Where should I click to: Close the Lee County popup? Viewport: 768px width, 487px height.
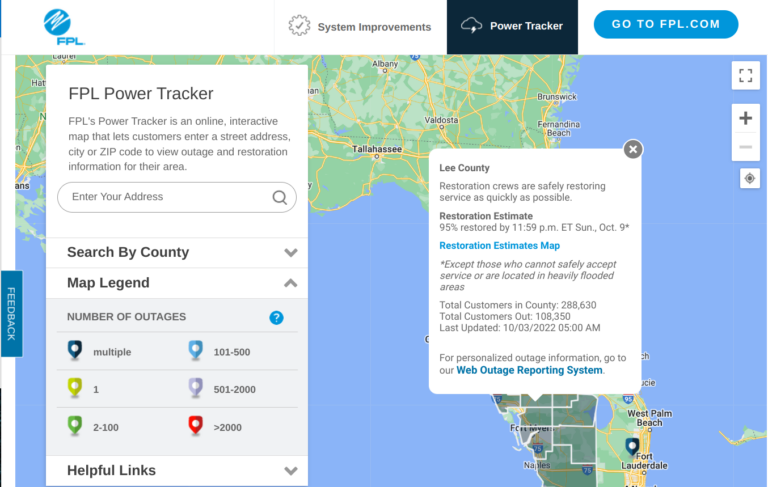[x=633, y=149]
